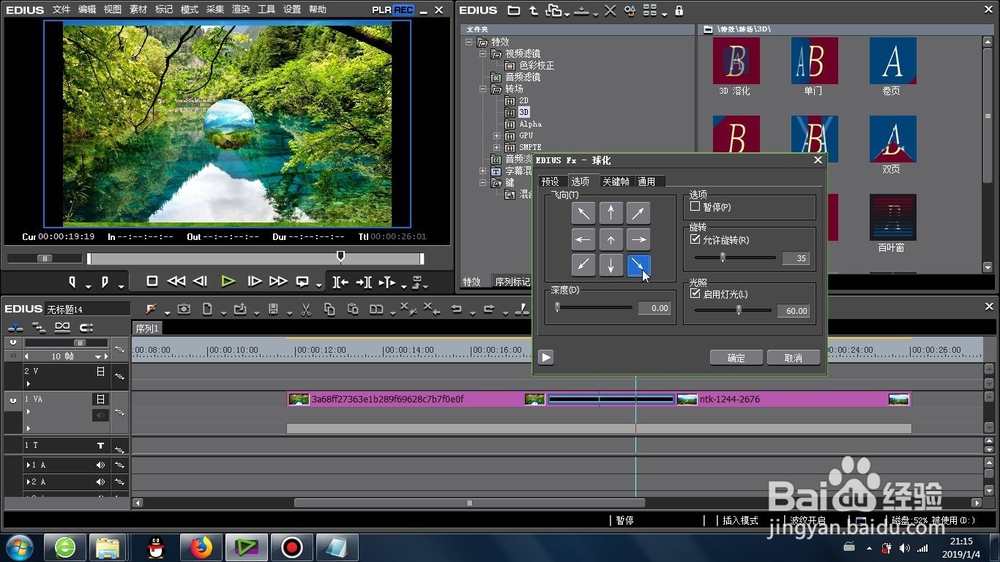Adjust the 深度(D) depth slider handle

557,307
